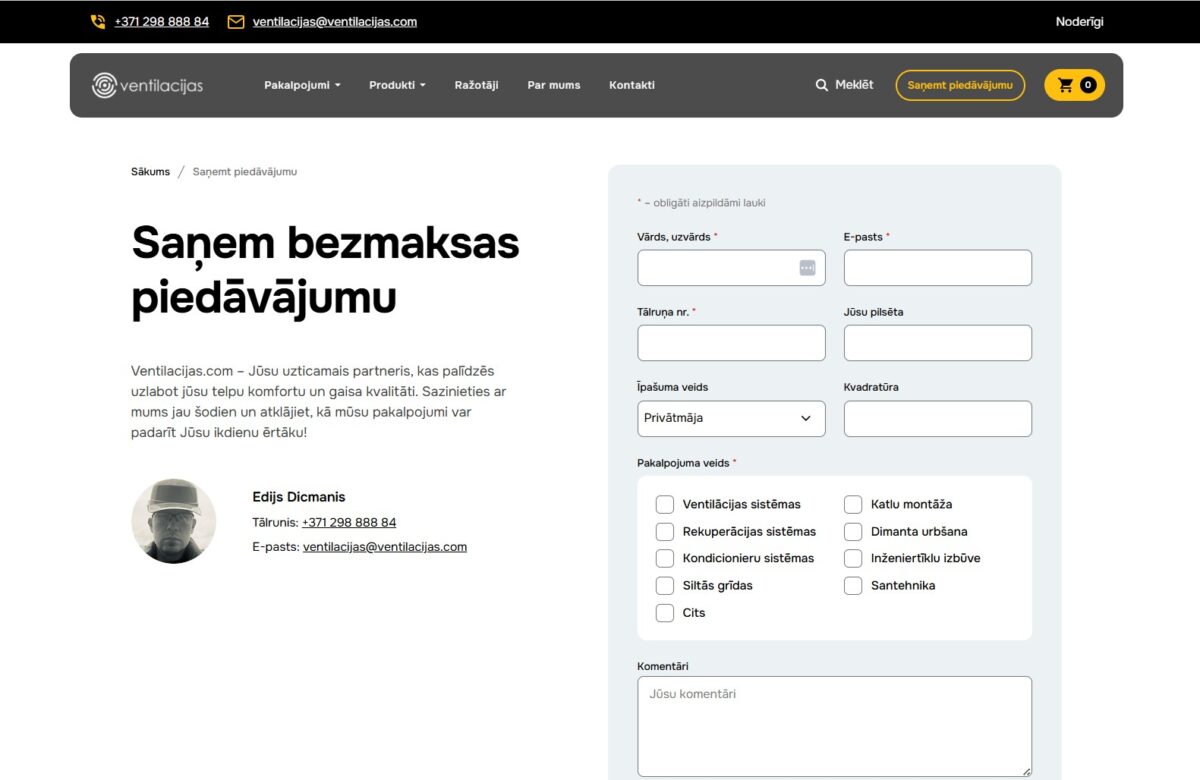Check Inženiertīklu izbūve option

point(853,558)
